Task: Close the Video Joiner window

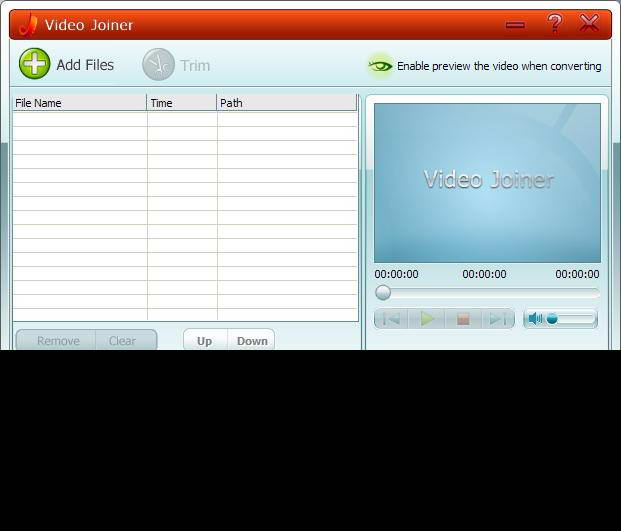Action: pos(589,23)
